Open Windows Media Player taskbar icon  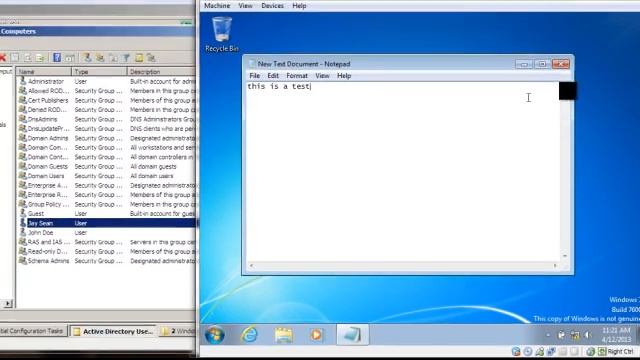point(316,335)
